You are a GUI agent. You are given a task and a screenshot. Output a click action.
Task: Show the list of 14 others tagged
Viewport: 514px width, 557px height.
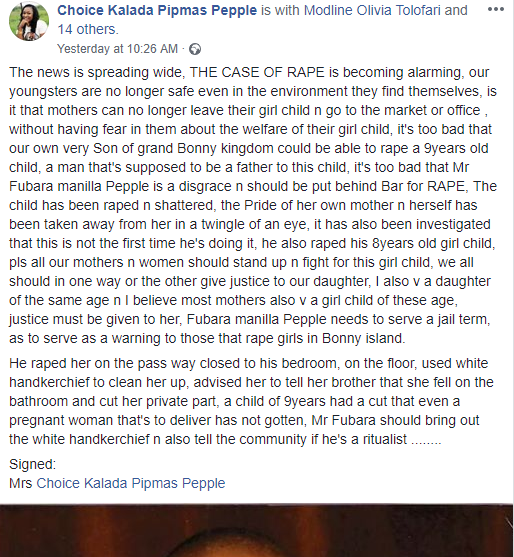pyautogui.click(x=87, y=29)
